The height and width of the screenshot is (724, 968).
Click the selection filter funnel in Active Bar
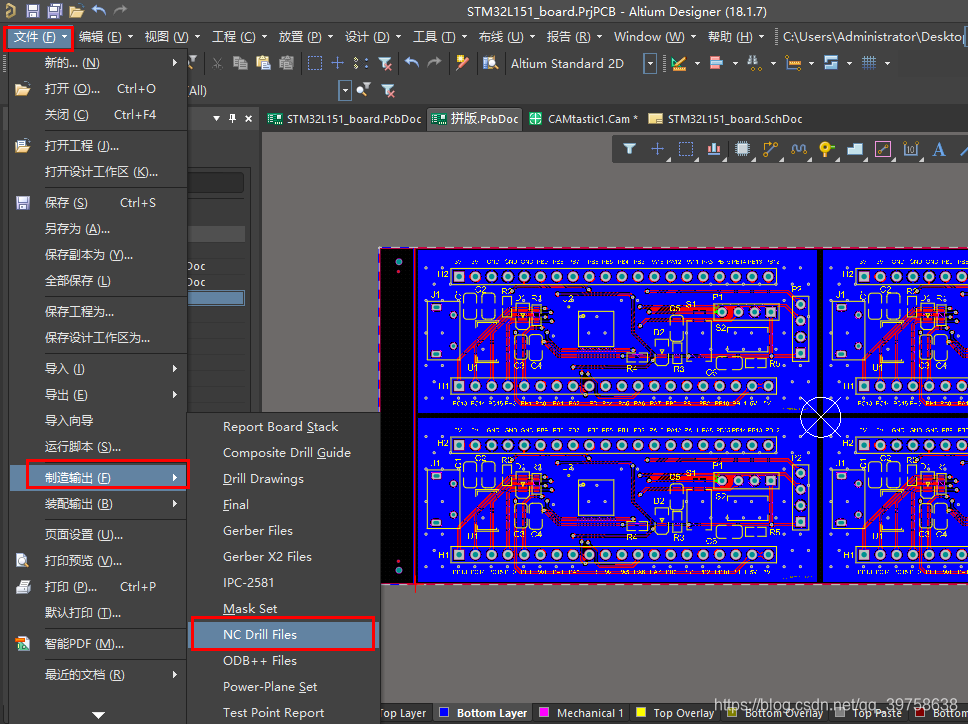click(x=629, y=149)
